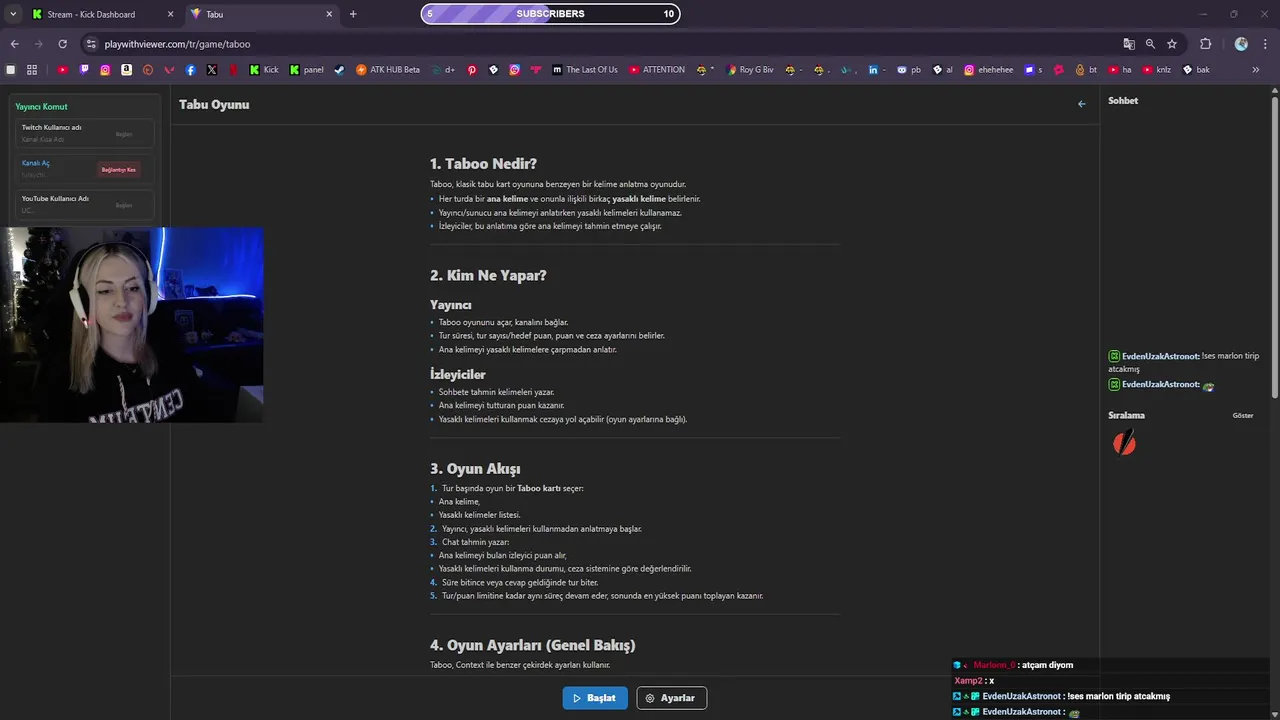Click the 'Sohbet' chat panel title

pyautogui.click(x=1123, y=100)
